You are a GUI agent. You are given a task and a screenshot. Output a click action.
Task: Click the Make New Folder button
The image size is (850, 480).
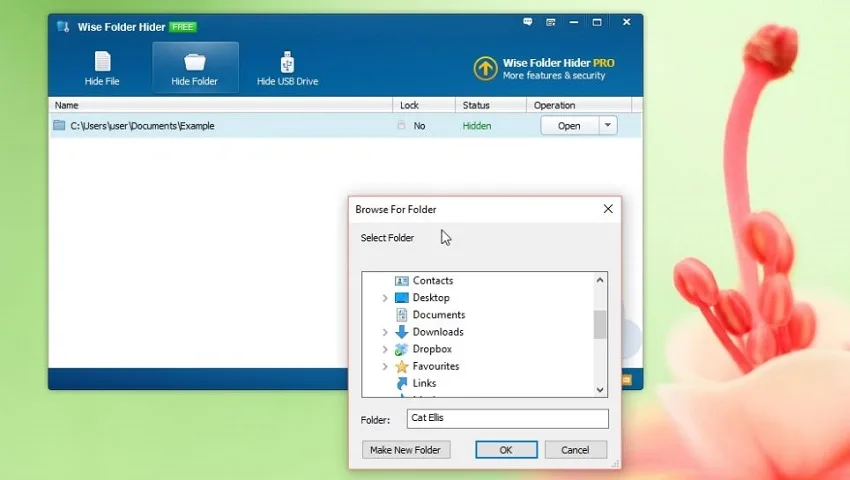coord(405,450)
